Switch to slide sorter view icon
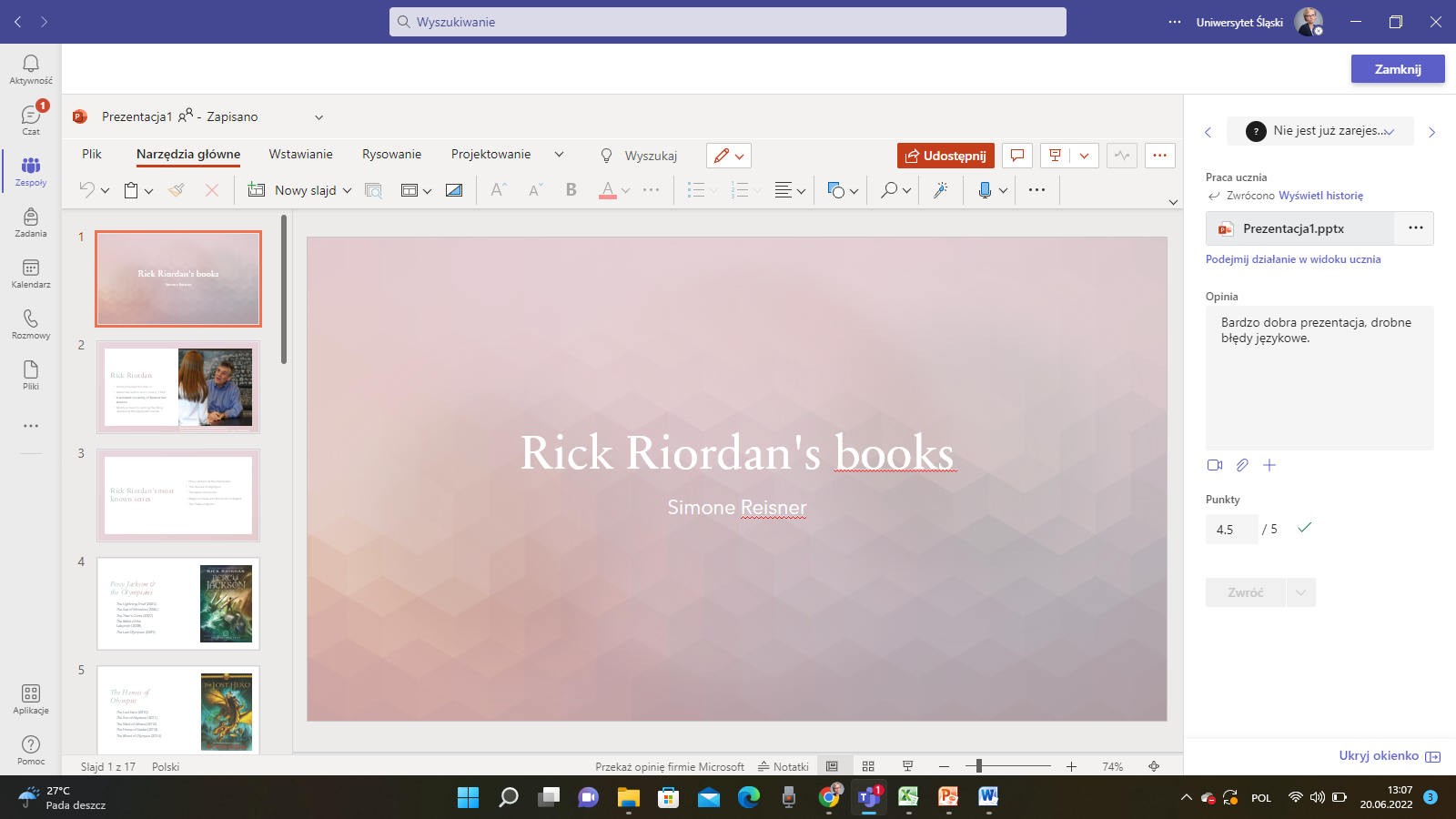Viewport: 1456px width, 819px height. point(868,766)
